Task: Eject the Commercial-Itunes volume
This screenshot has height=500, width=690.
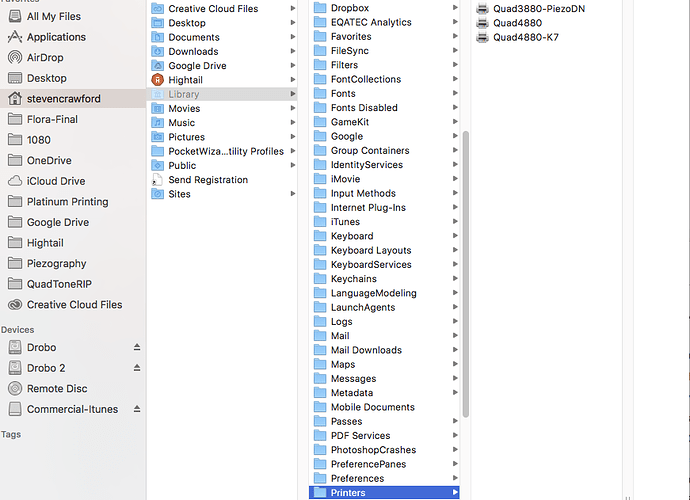Action: click(137, 409)
